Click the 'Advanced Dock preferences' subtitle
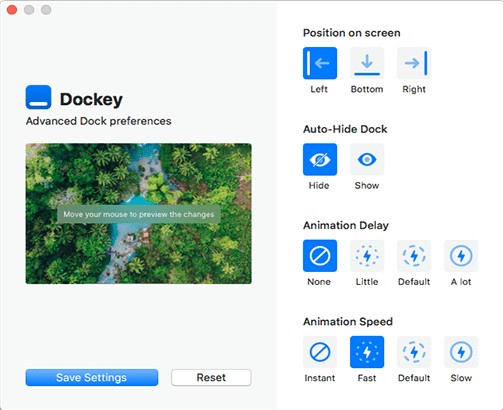 99,121
